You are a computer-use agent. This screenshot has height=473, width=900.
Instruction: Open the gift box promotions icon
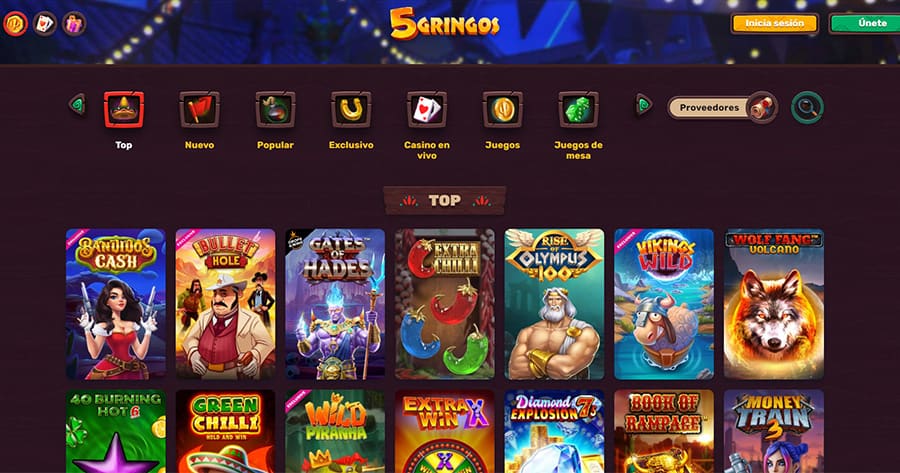coord(74,24)
